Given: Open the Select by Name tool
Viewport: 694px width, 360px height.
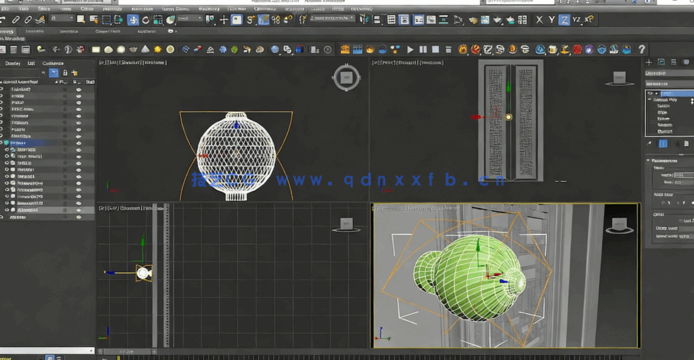Looking at the screenshot, I should pos(93,19).
